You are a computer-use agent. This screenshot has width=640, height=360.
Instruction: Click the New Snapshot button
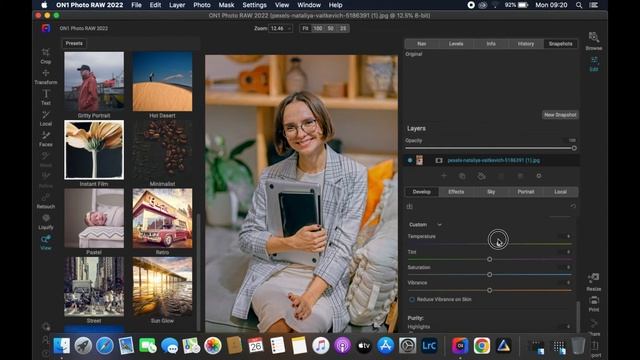click(560, 115)
